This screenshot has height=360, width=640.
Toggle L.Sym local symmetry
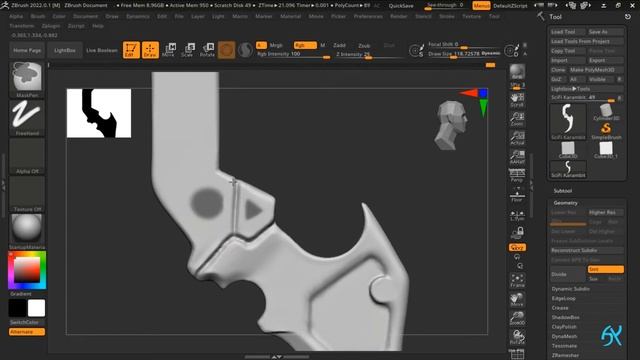[x=517, y=215]
